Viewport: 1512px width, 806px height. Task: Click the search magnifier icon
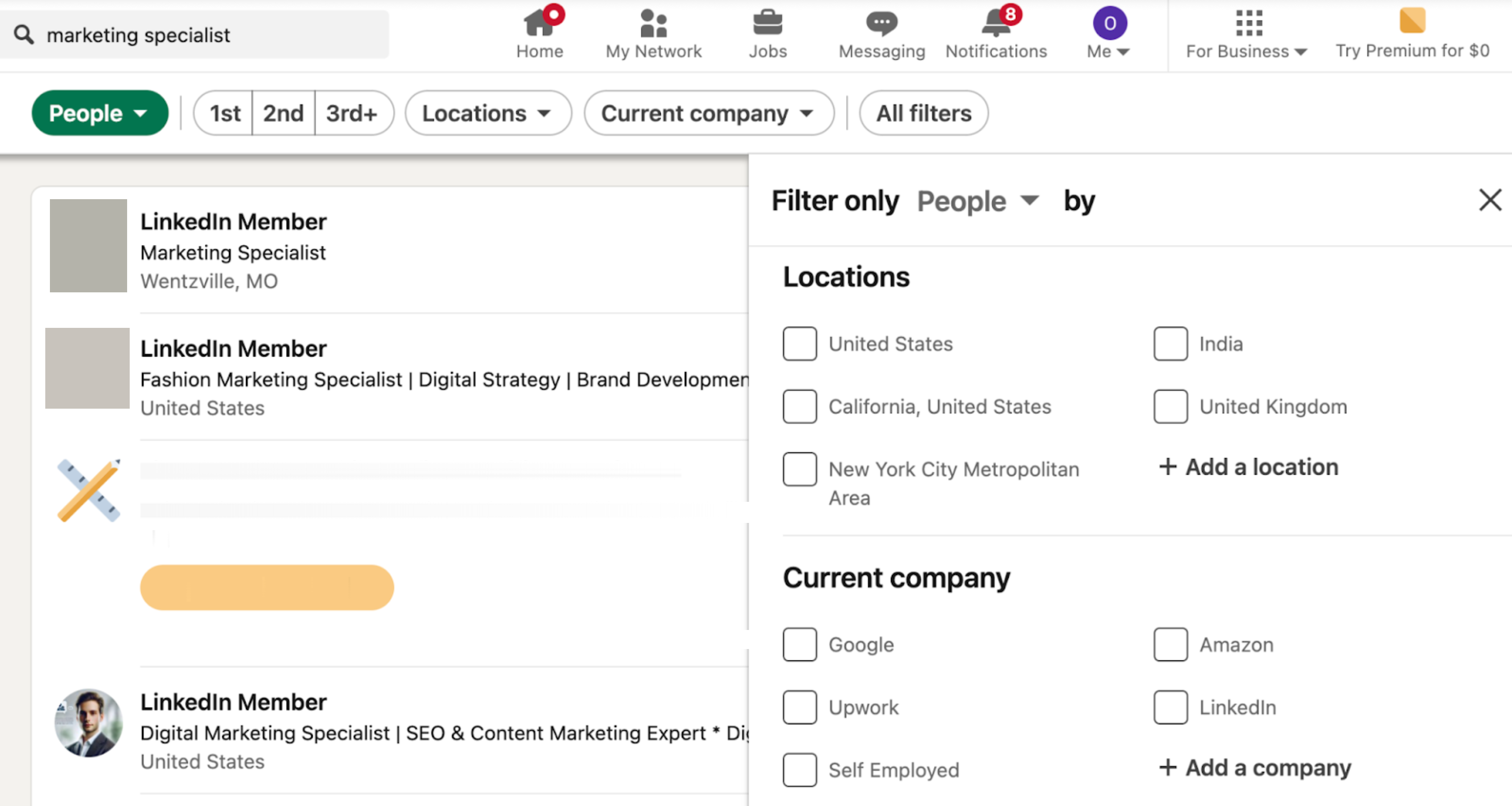[x=24, y=34]
